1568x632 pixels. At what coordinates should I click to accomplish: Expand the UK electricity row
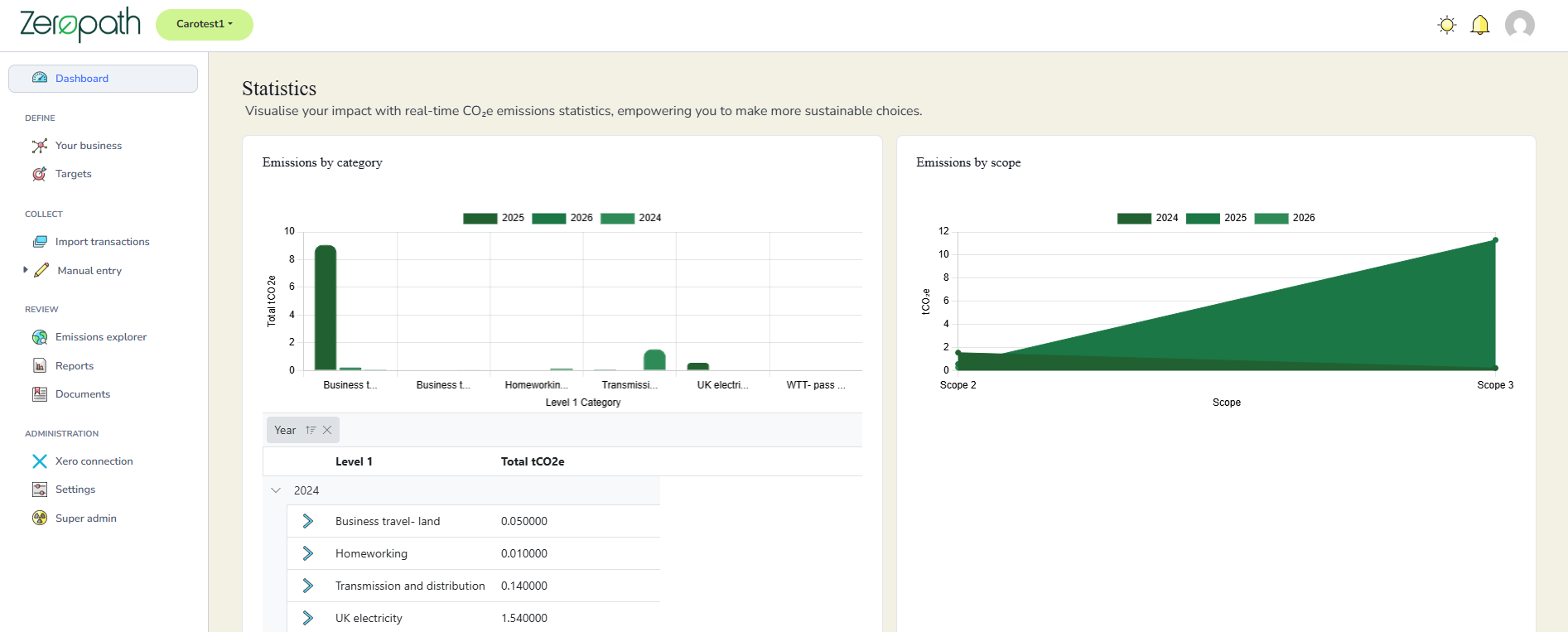coord(307,618)
